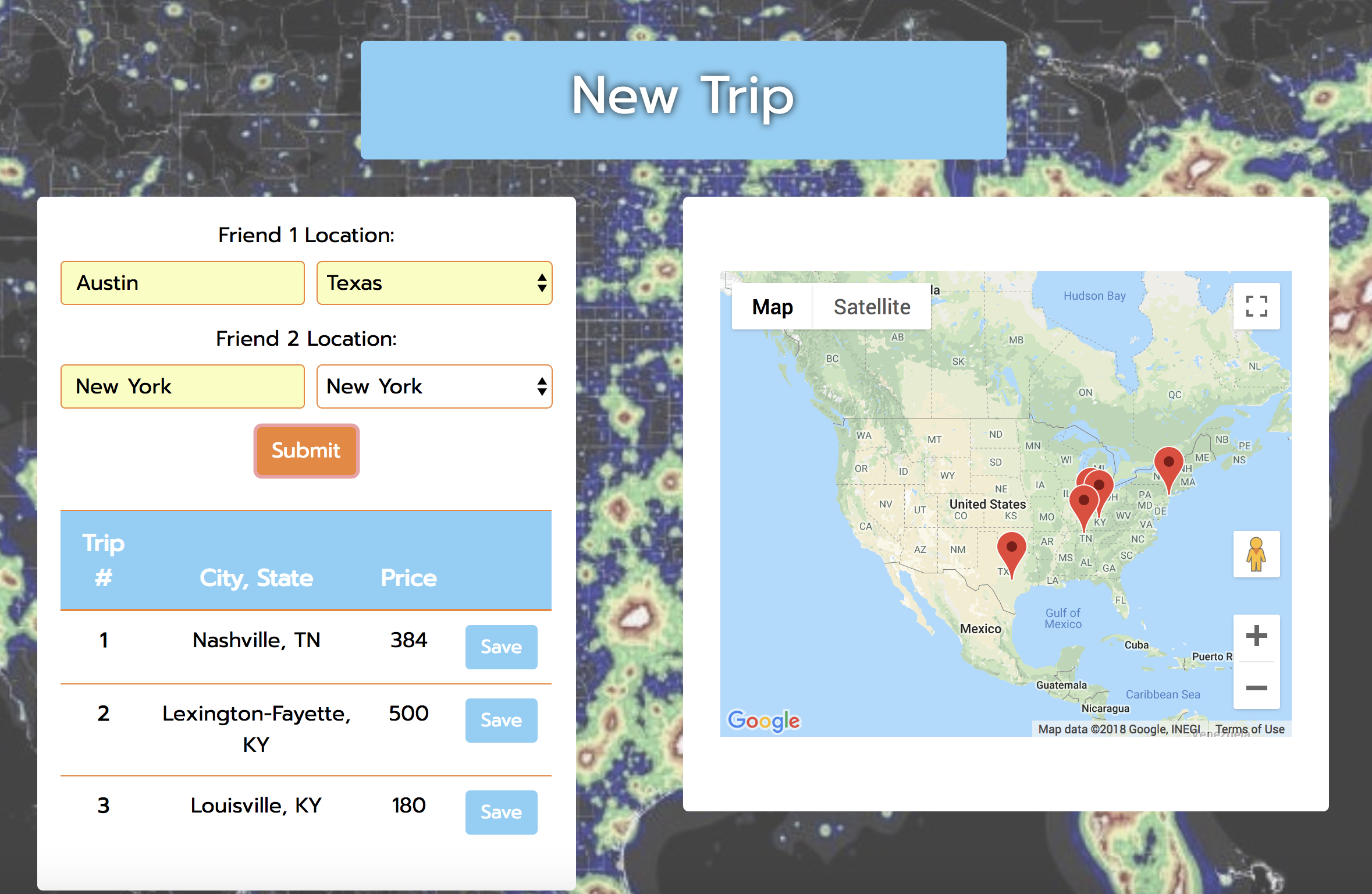Click the New York city input field
Image resolution: width=1372 pixels, height=894 pixels.
pyautogui.click(x=182, y=386)
